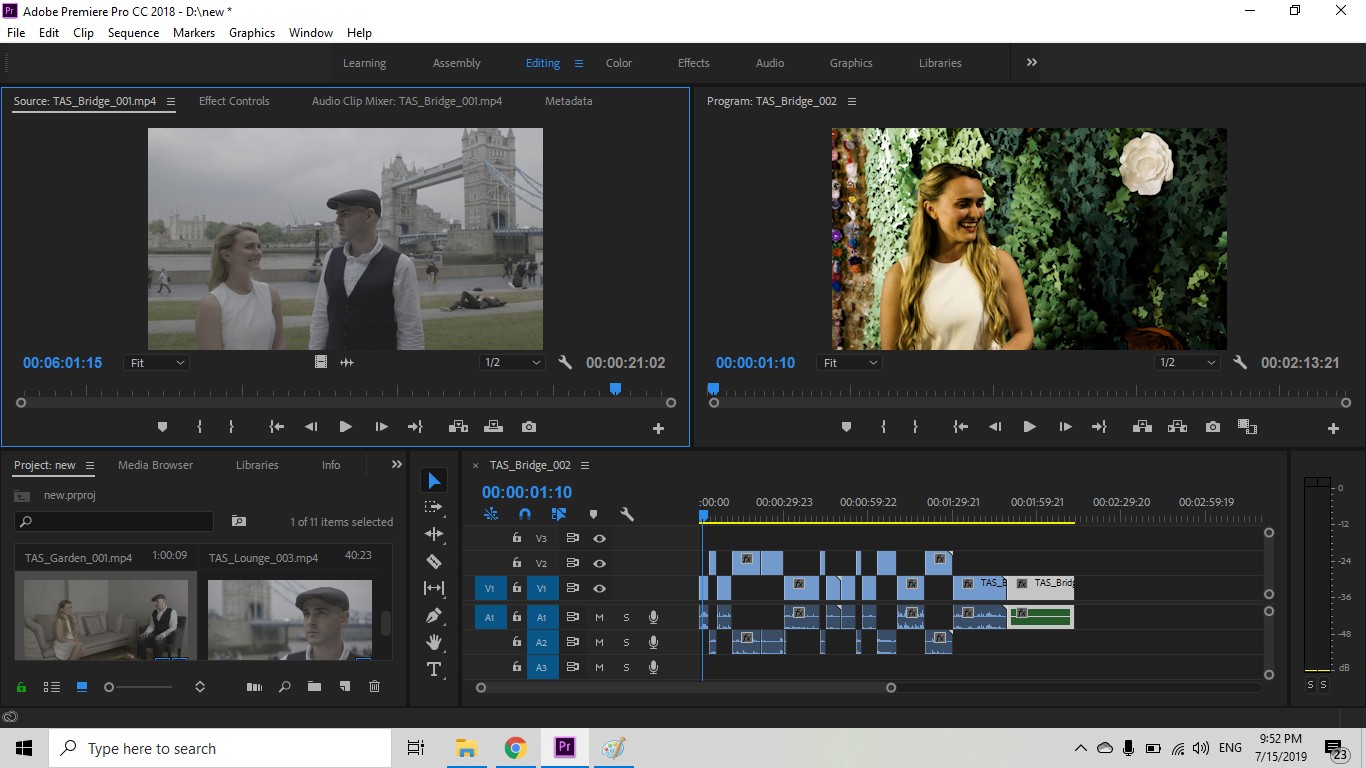Toggle track V2 output eye

(x=599, y=563)
